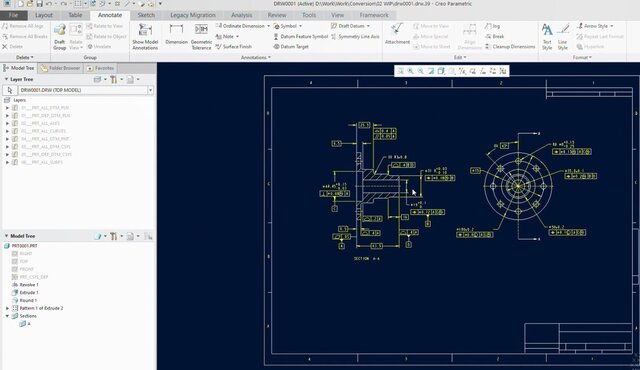Expand Pattern 1 of Extrude 2
This screenshot has height=370, width=640.
(x=7, y=308)
